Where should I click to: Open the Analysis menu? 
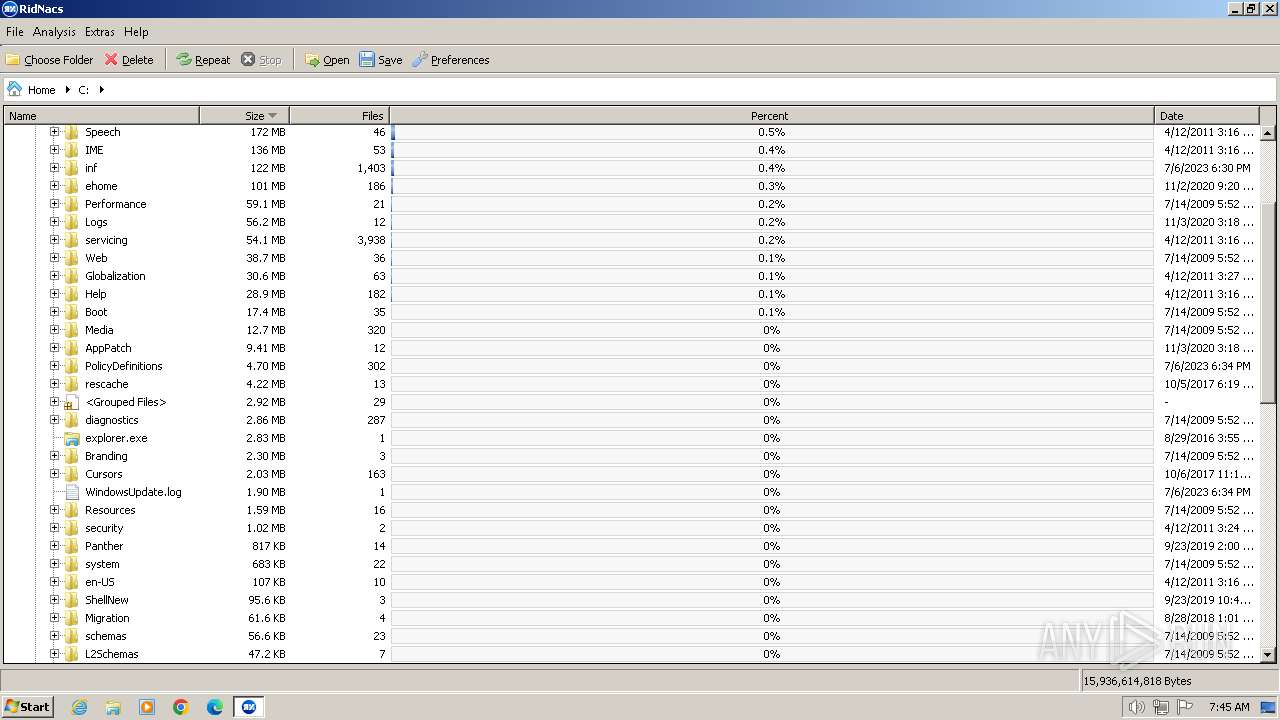click(x=54, y=32)
